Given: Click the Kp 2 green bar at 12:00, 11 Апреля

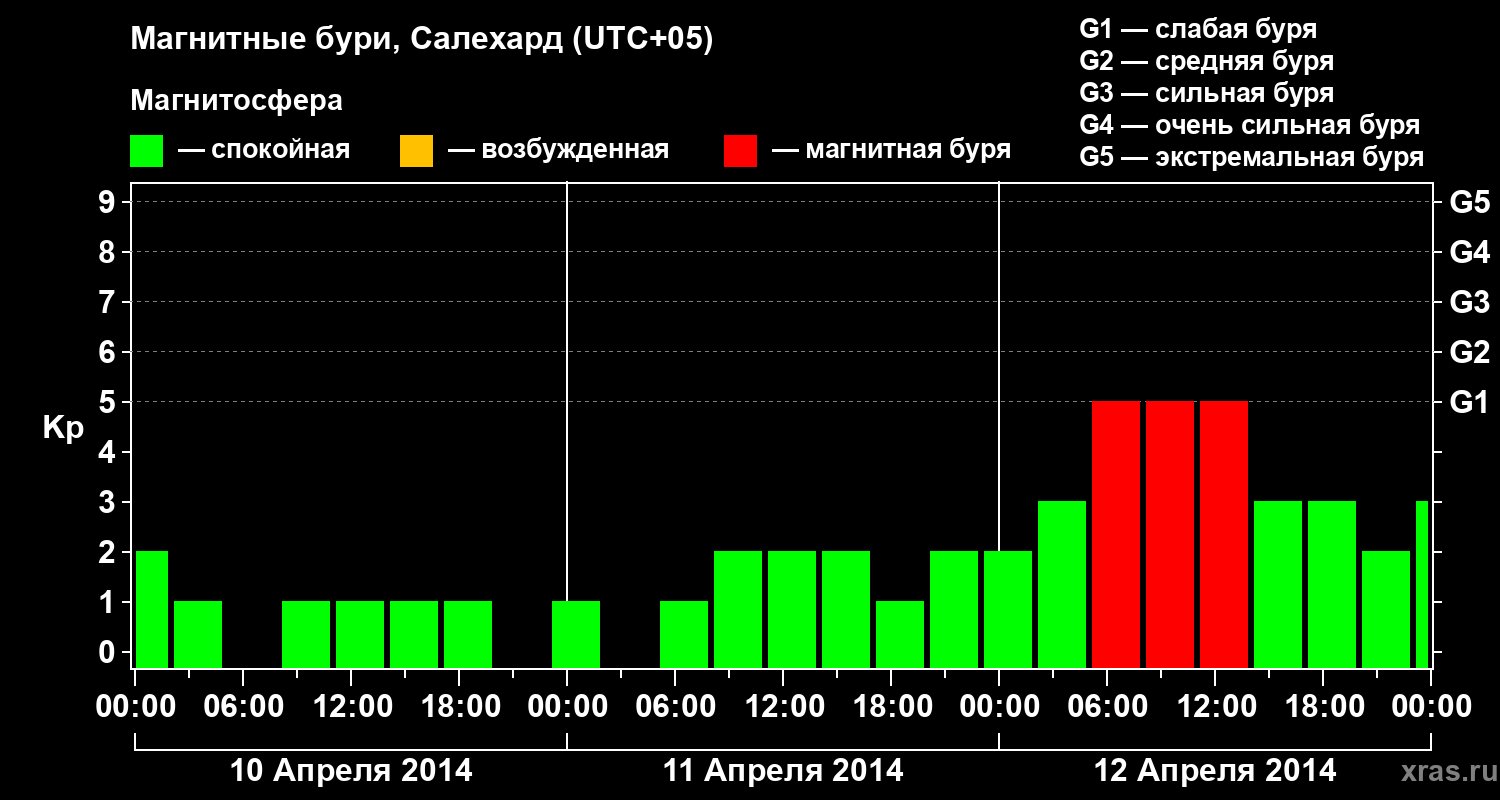Looking at the screenshot, I should [792, 610].
